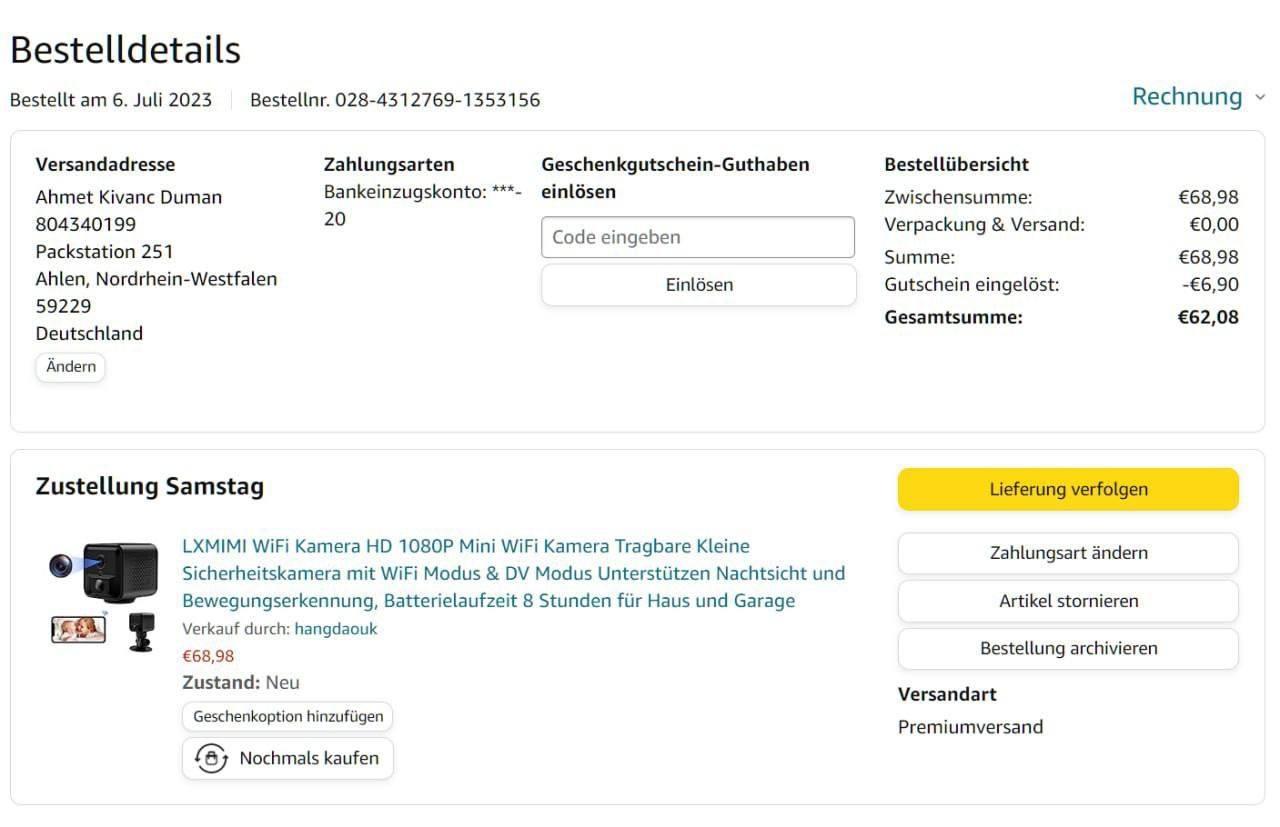Click Einlösen to redeem the voucher

coord(698,285)
